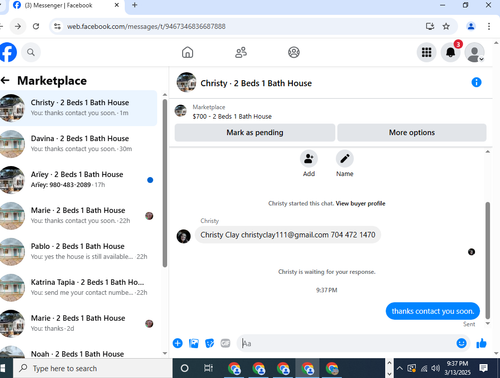This screenshot has width=500, height=378.
Task: Click the Windows taskbar search box
Action: tap(92, 368)
